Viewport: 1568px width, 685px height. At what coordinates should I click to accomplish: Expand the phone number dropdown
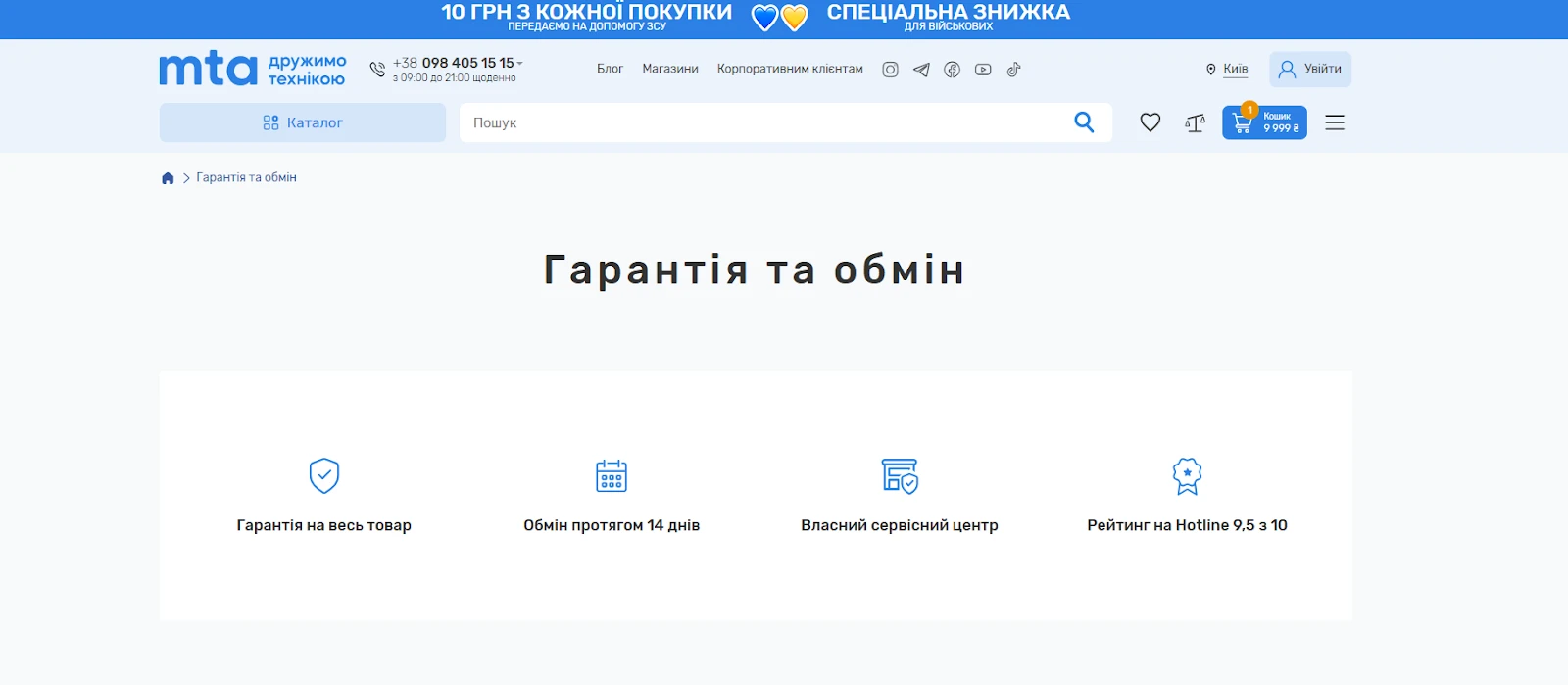520,63
